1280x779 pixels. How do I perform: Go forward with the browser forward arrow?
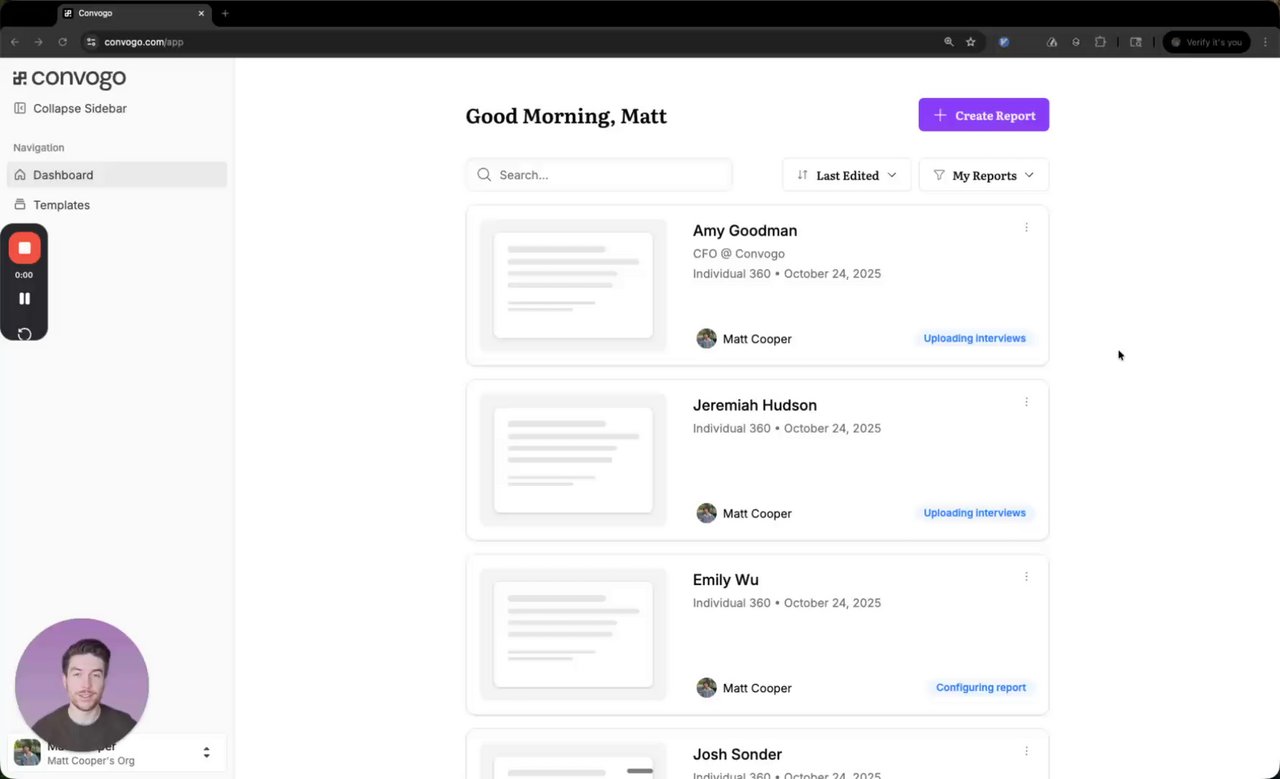(38, 42)
